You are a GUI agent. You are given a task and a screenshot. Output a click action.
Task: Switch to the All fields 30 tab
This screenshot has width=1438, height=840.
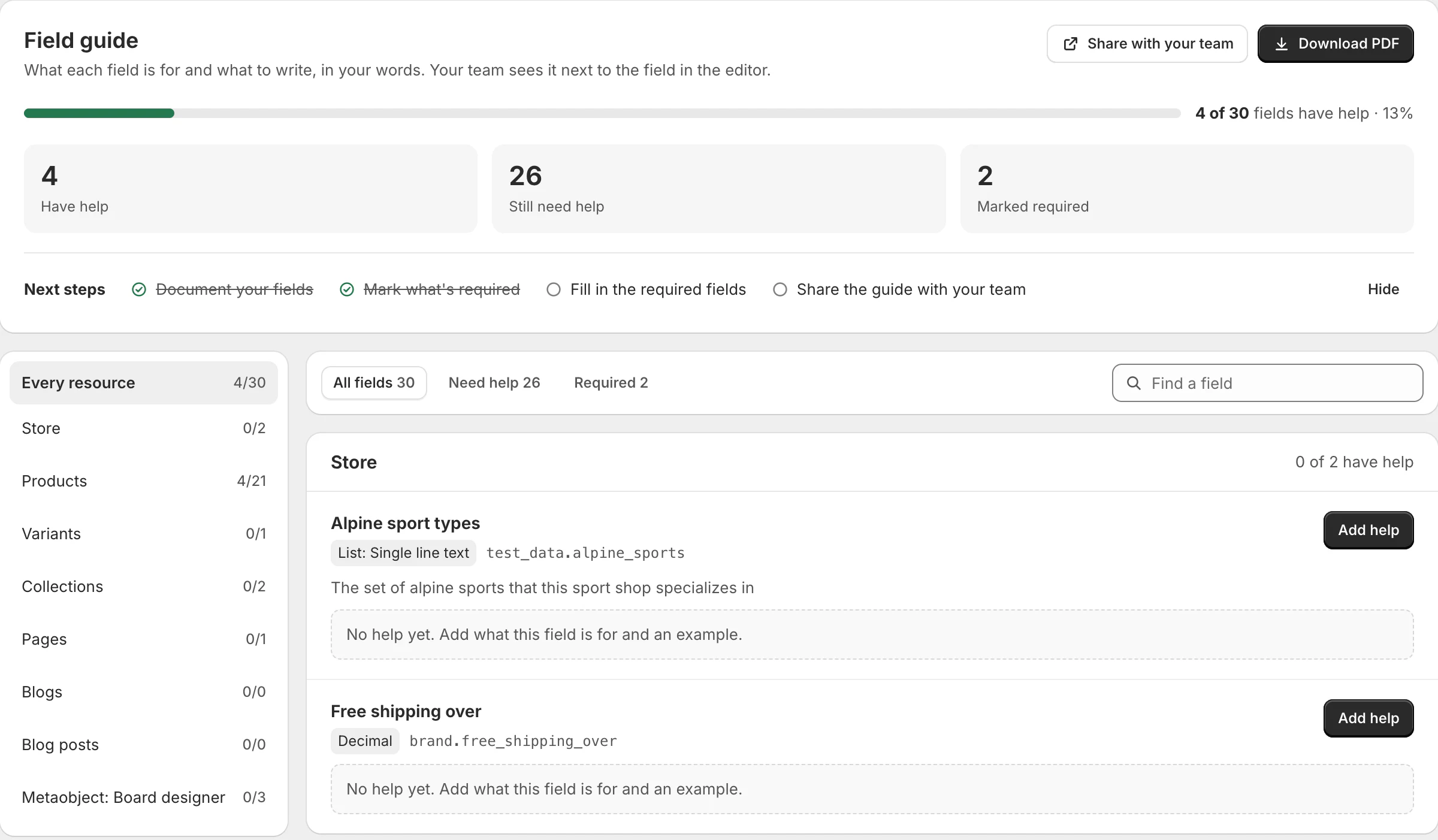point(374,383)
